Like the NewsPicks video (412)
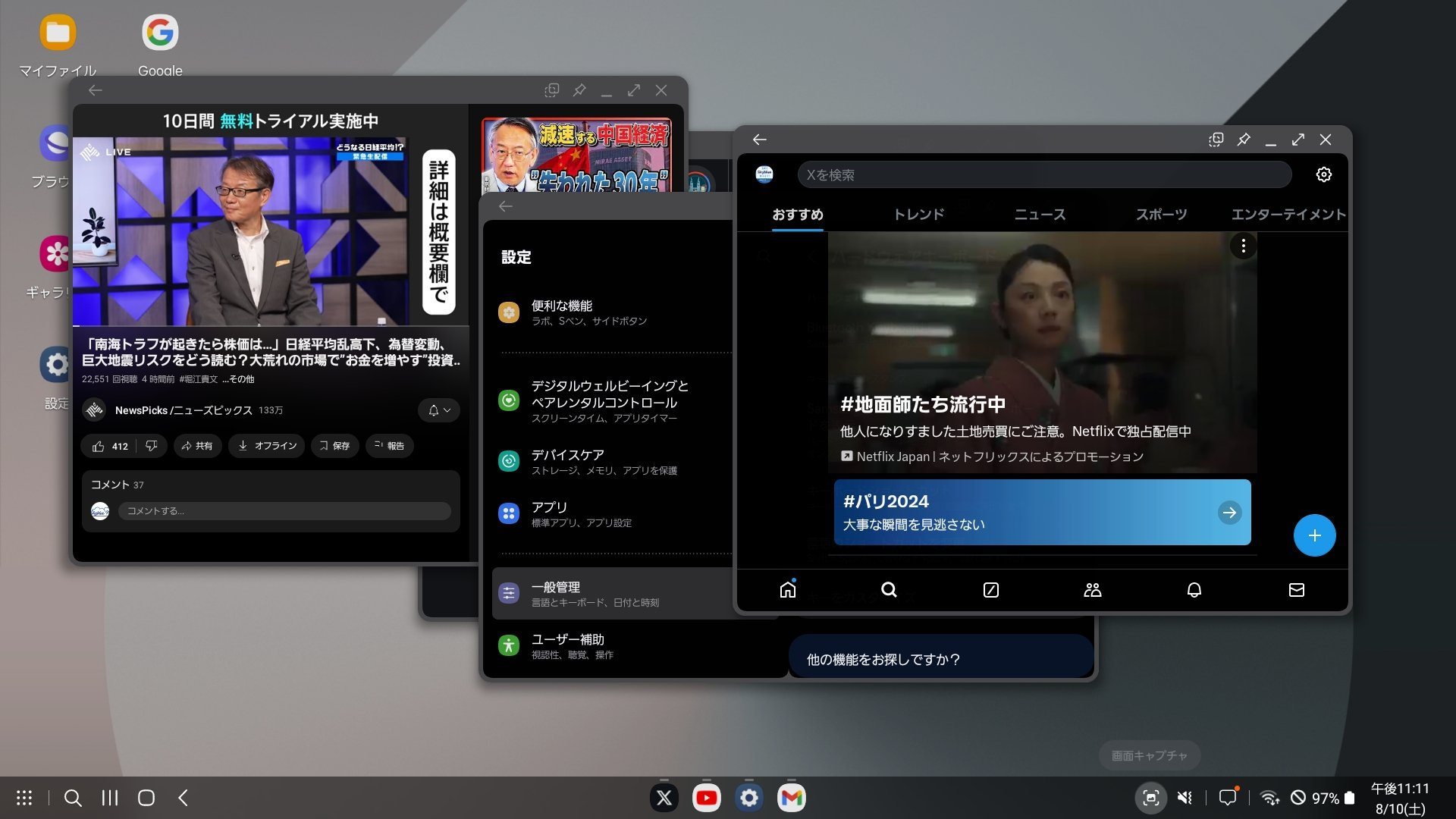 click(110, 446)
